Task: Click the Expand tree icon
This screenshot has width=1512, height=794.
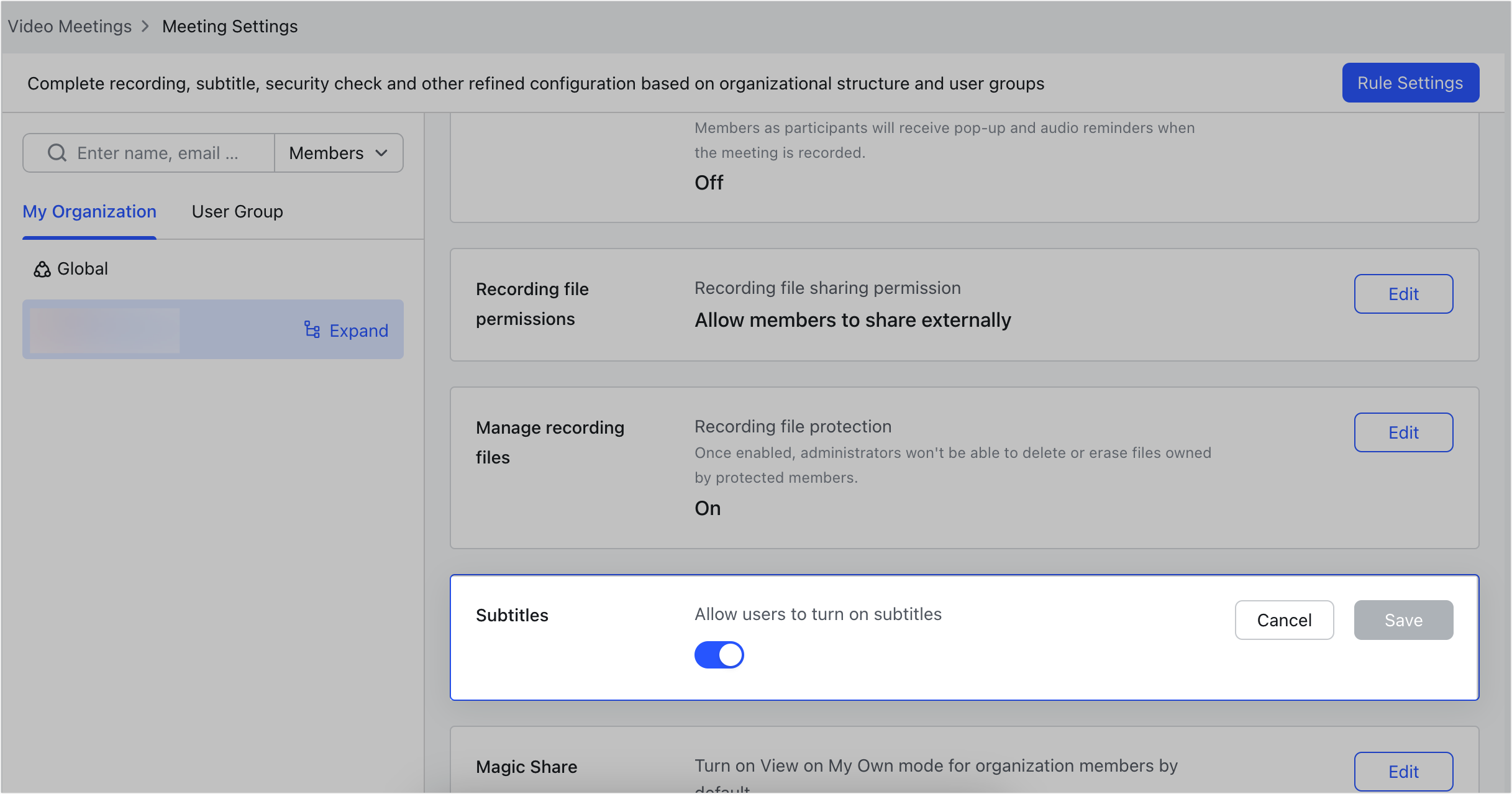Action: coord(312,330)
